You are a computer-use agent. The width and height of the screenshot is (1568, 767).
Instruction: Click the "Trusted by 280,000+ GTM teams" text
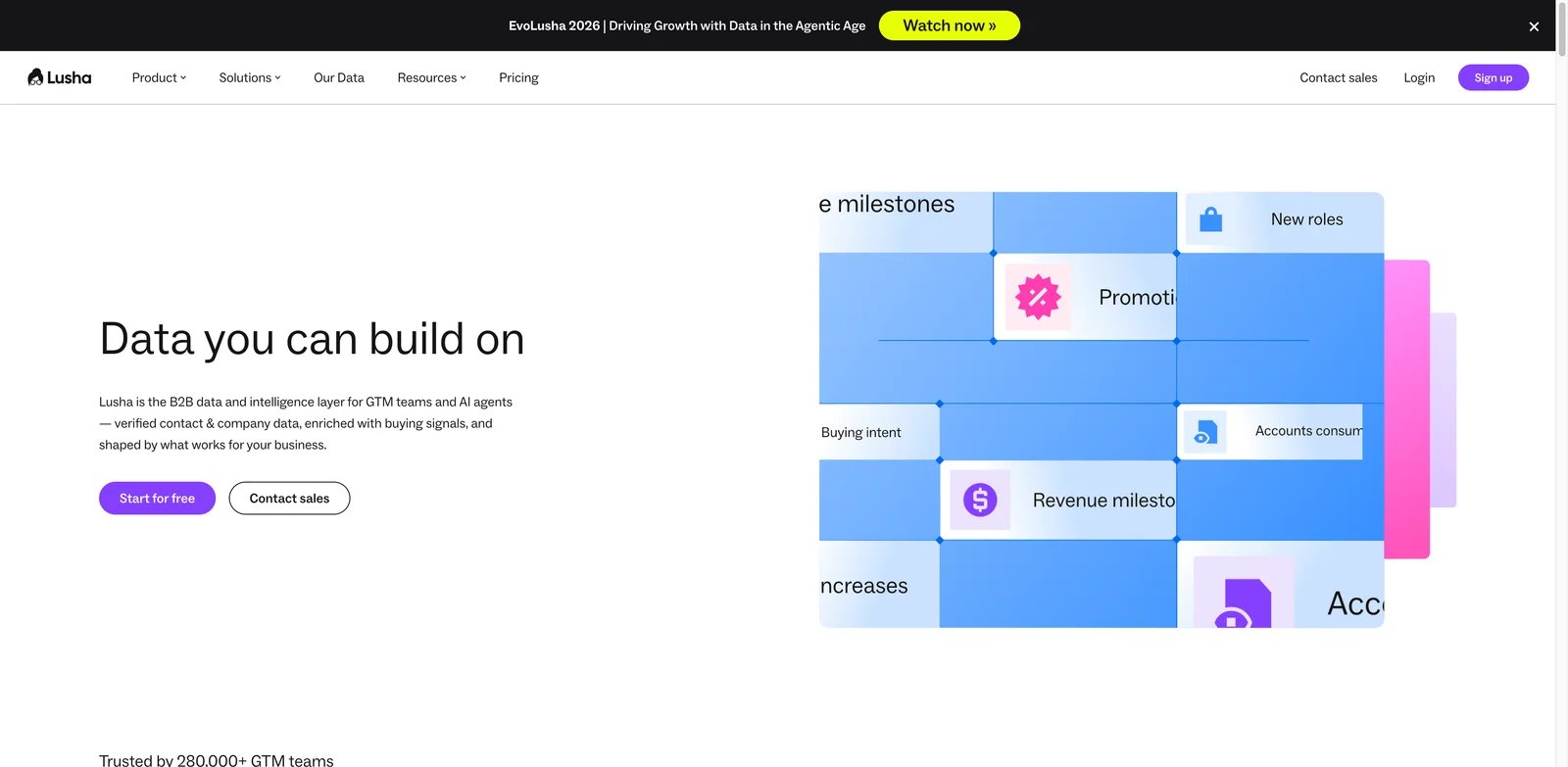(x=217, y=760)
